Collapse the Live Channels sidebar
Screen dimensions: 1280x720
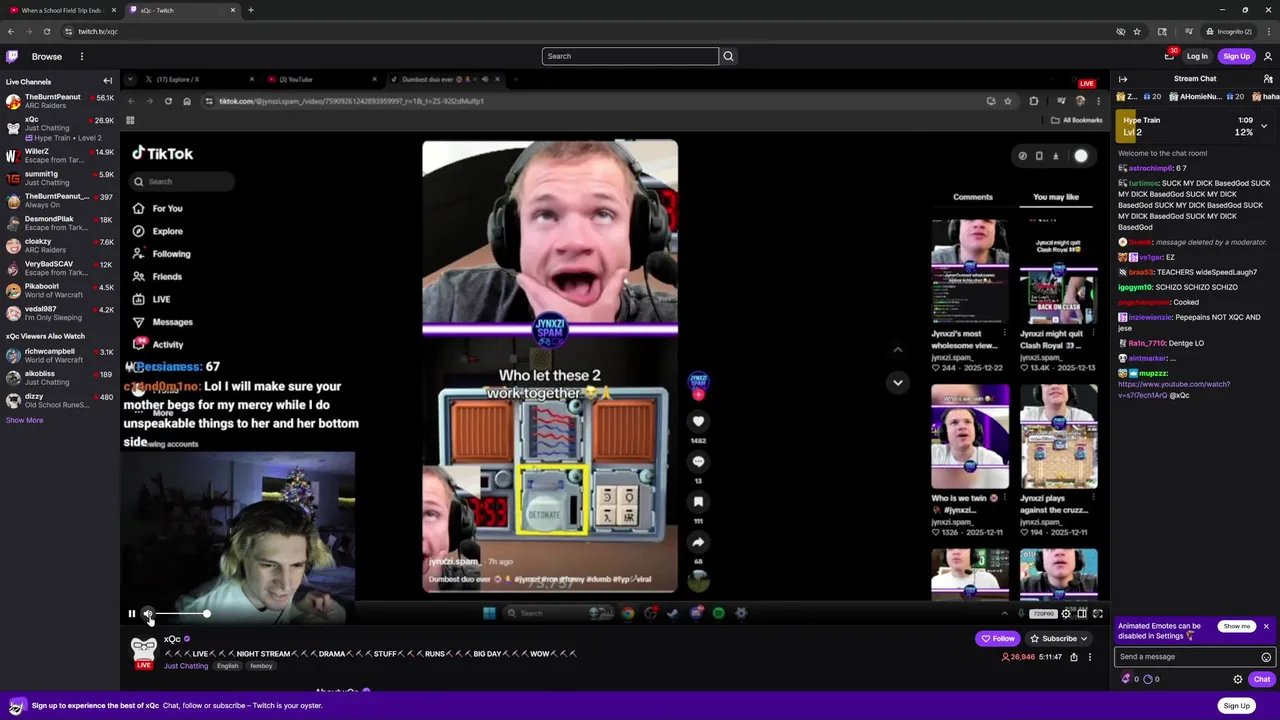click(108, 81)
